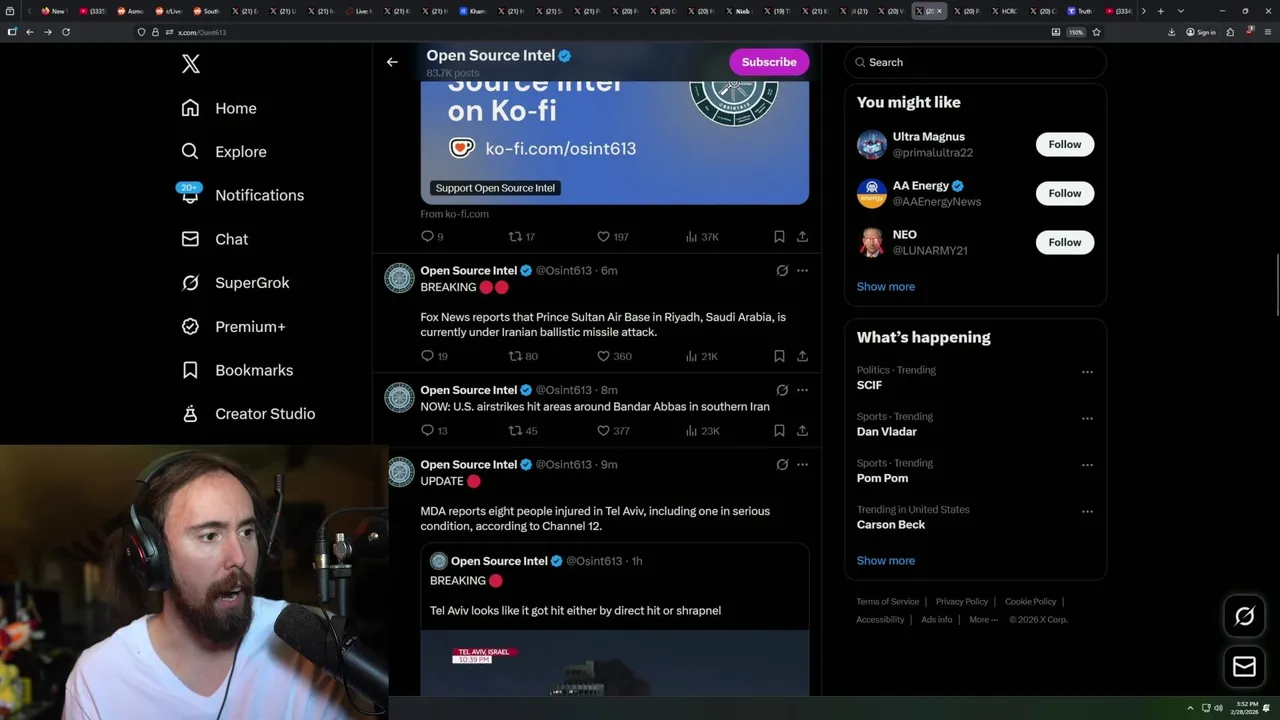Click Grok icon on Bandar Abbas post
Image resolution: width=1280 pixels, height=720 pixels.
tap(782, 390)
